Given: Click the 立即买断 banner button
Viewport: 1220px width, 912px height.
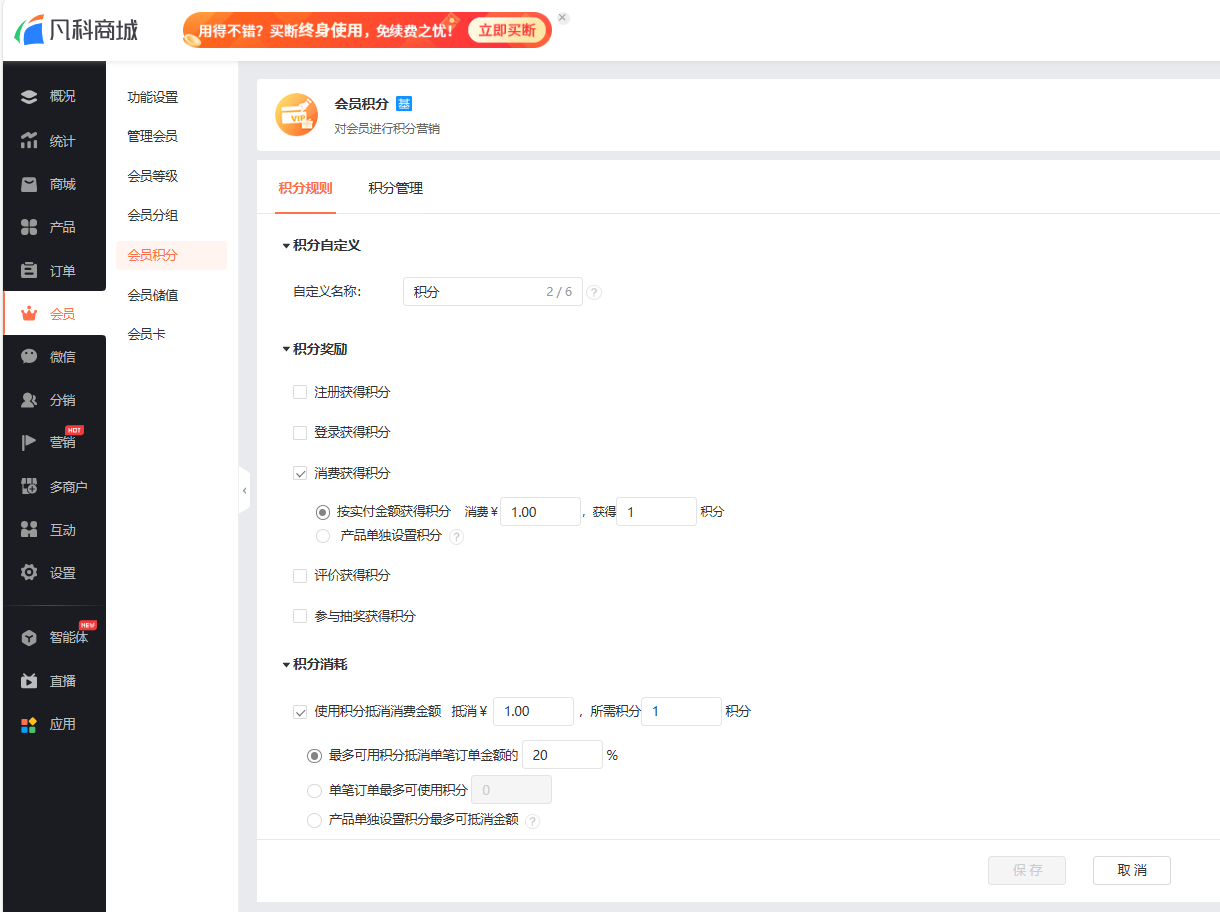Looking at the screenshot, I should (507, 30).
